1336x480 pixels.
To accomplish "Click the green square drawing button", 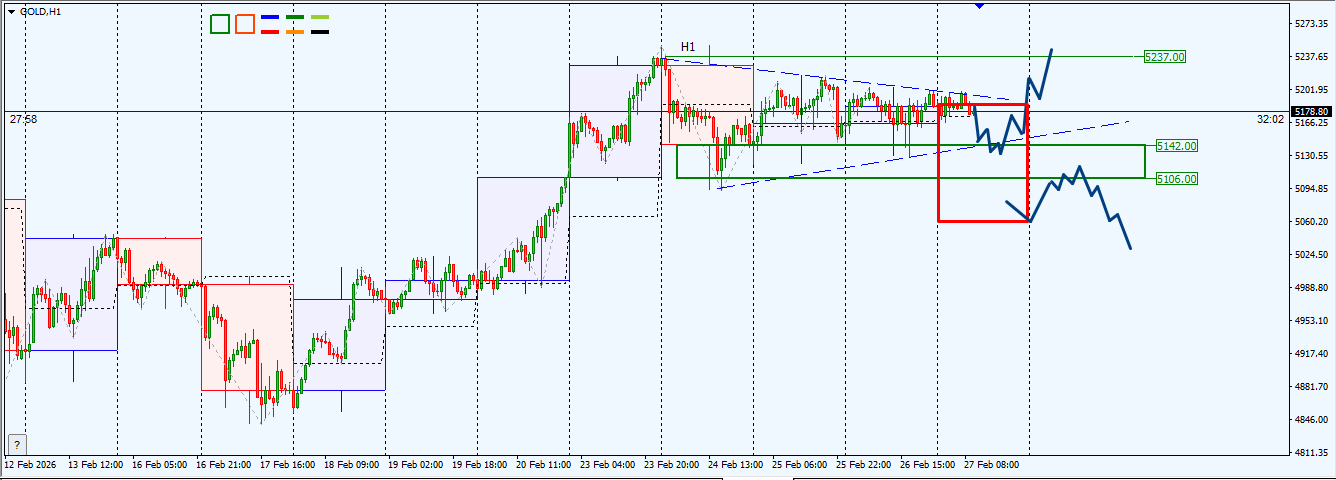I will click(x=220, y=24).
